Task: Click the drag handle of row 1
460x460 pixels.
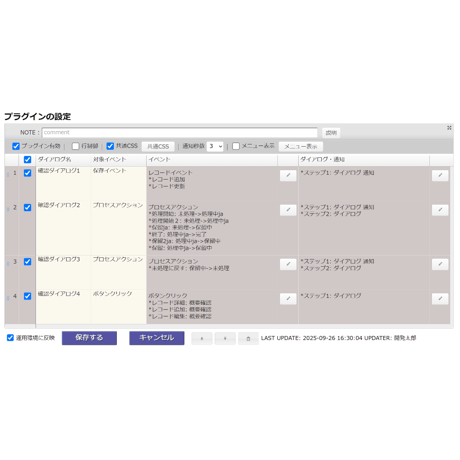Action: coord(8,175)
